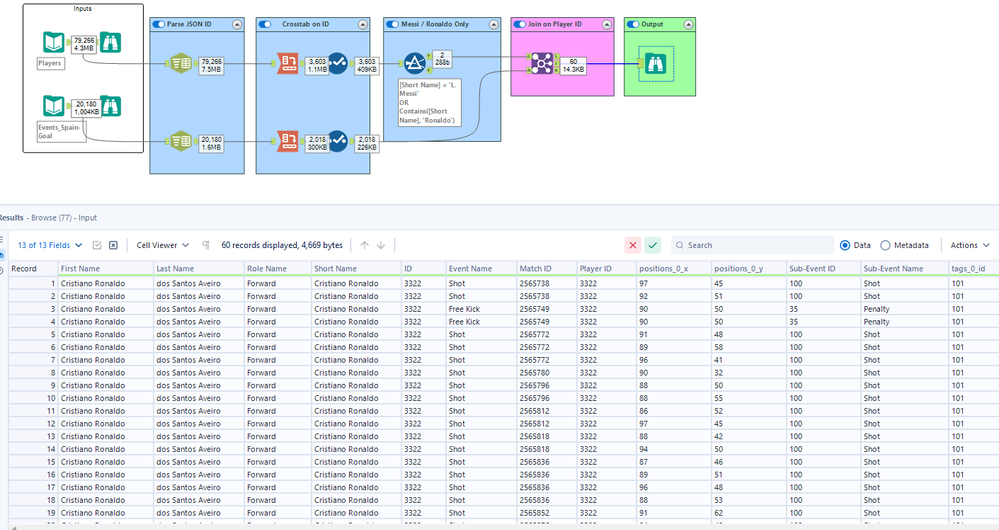Click the Join output 60 records label
Screen dimensions: 999x530
coord(573,66)
